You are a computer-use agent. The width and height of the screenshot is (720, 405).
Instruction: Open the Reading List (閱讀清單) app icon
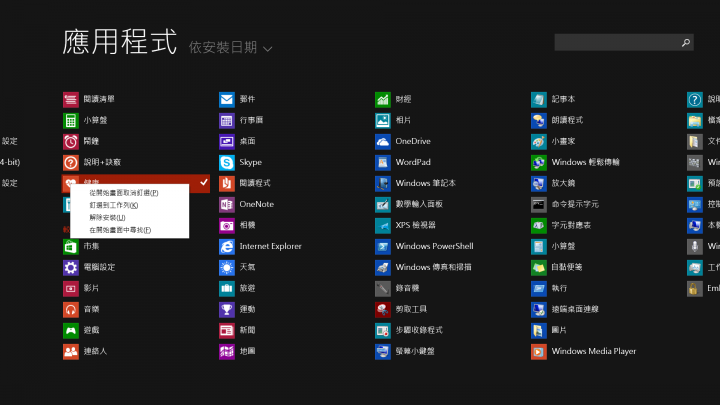coord(71,99)
